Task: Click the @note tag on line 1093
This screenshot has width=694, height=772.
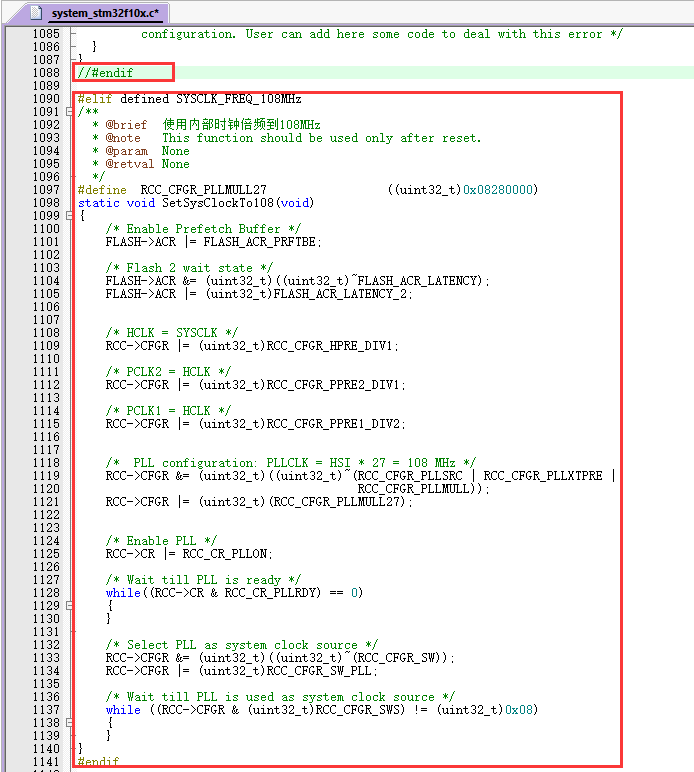Action: coord(123,138)
